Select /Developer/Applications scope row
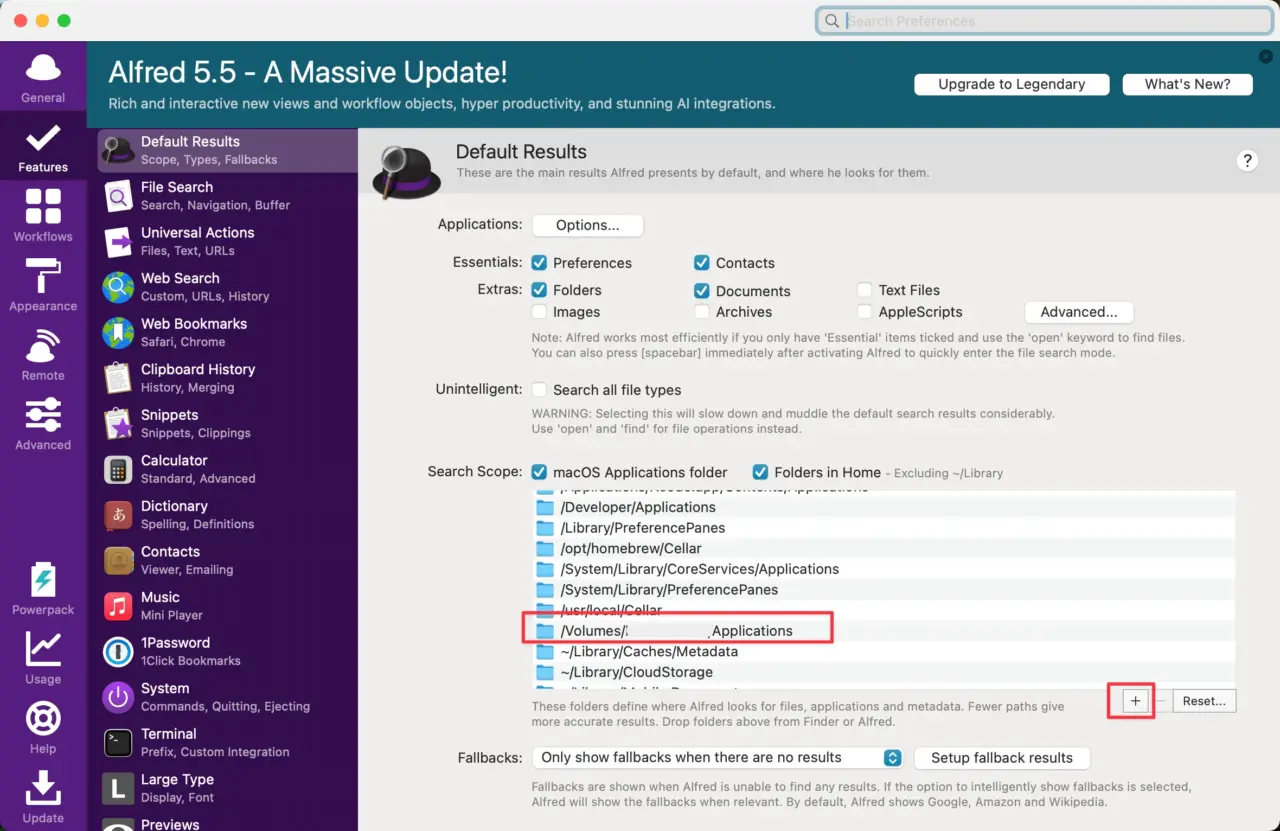The image size is (1280, 831). click(883, 507)
